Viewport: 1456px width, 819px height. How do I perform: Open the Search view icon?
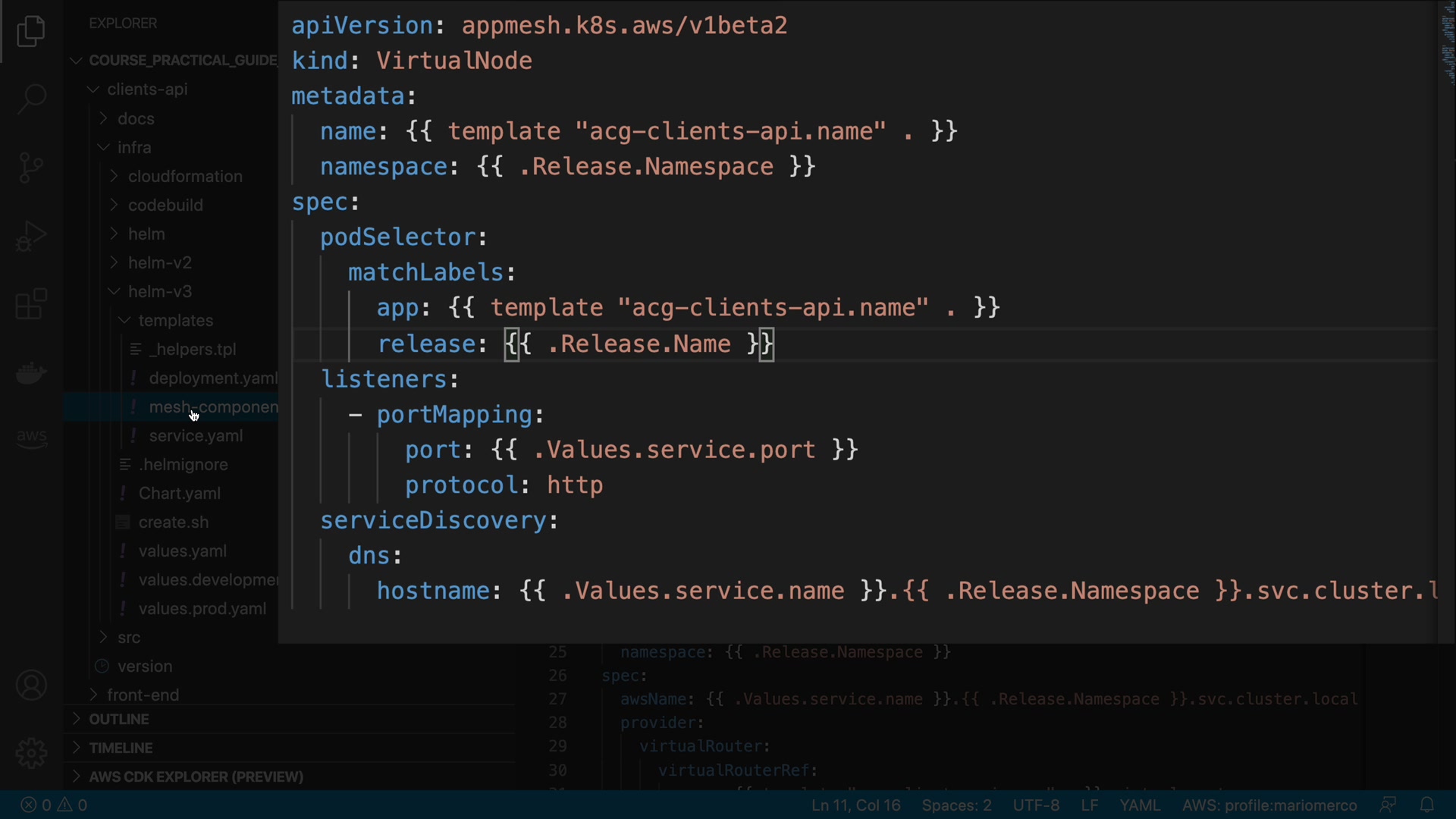pos(31,99)
